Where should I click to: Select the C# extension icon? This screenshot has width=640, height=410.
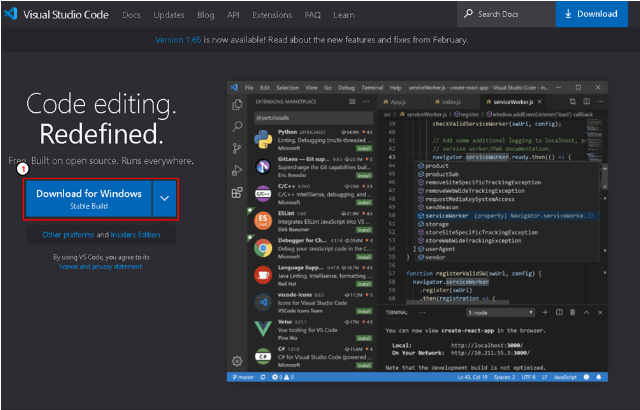263,356
